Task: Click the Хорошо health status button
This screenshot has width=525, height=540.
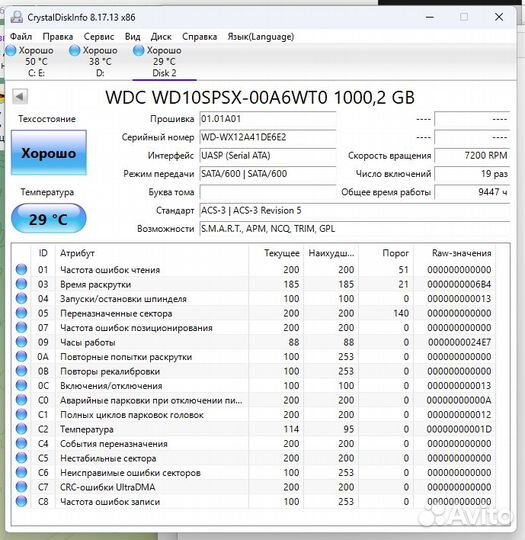Action: click(49, 153)
